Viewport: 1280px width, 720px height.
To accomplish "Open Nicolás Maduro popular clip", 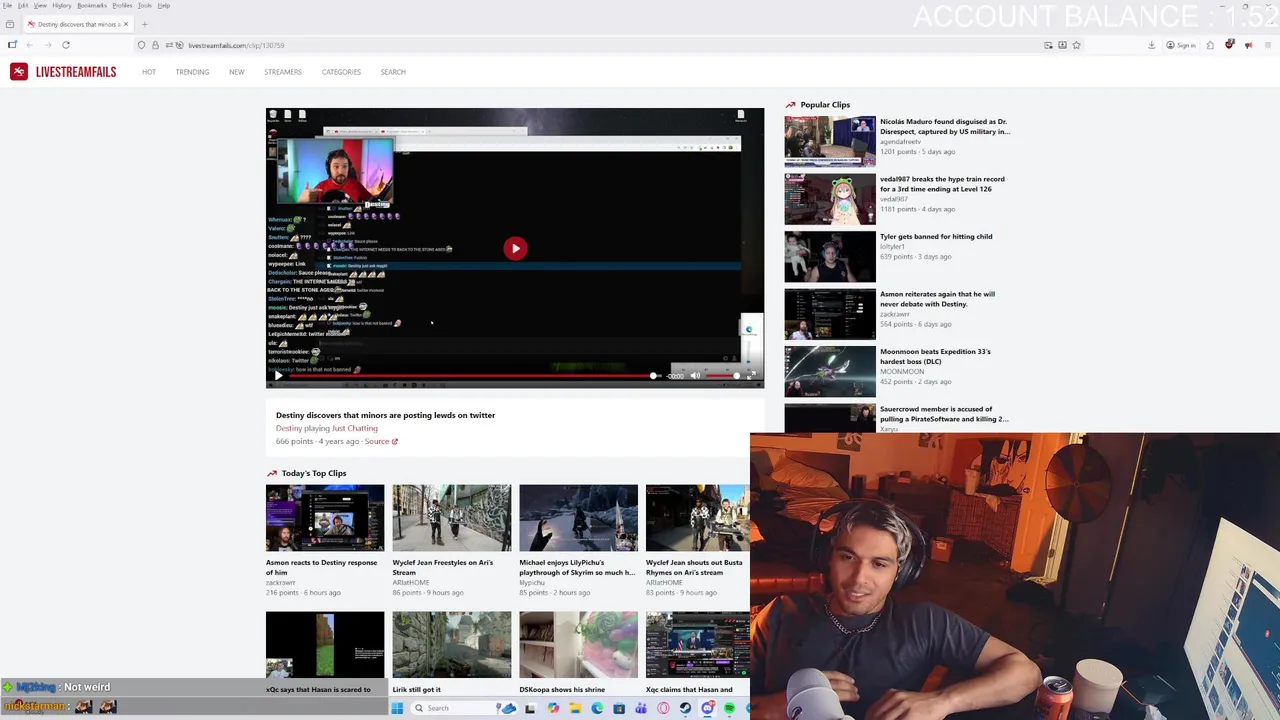I will 945,126.
